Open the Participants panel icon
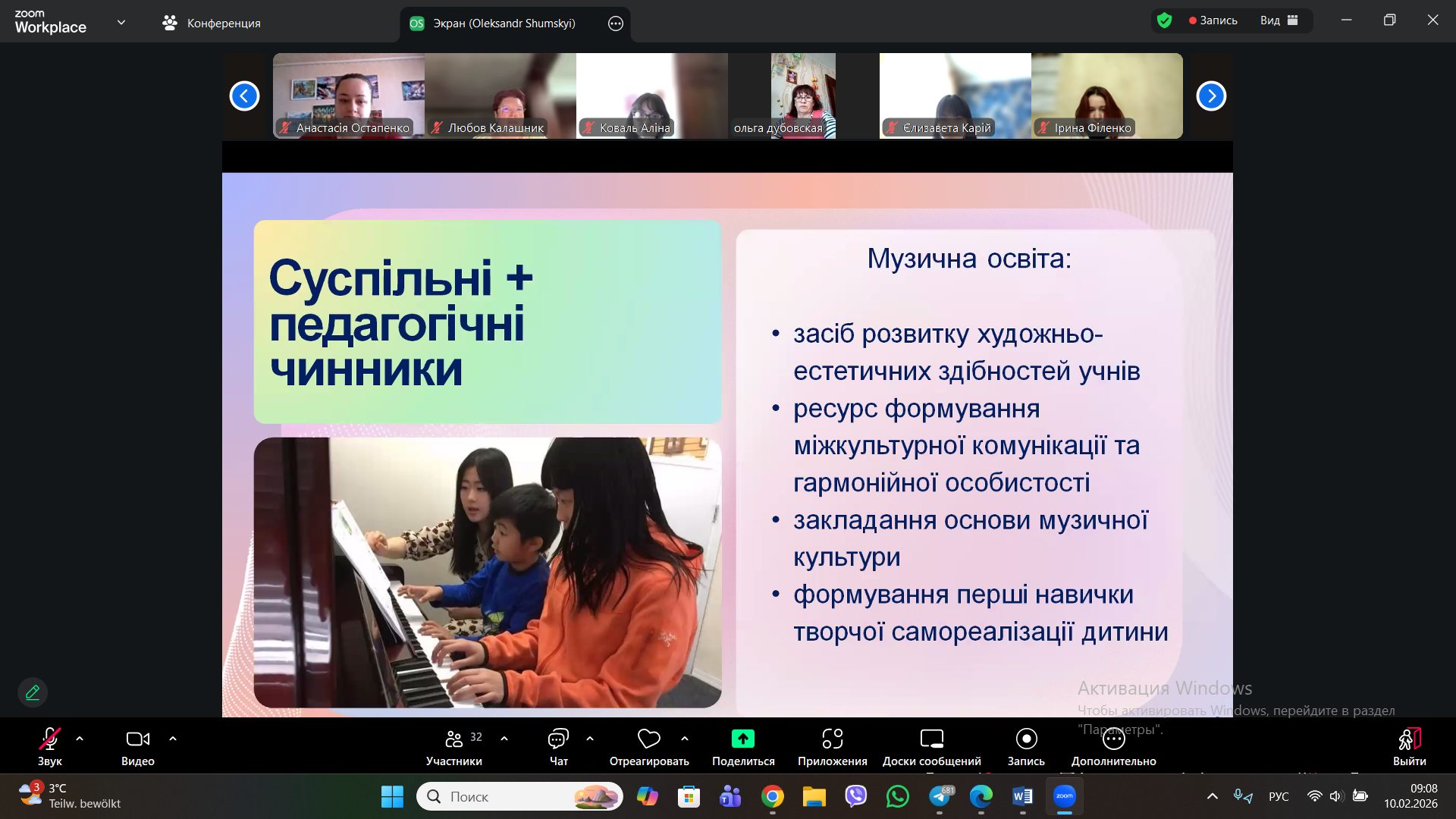The image size is (1456, 819). point(454,739)
